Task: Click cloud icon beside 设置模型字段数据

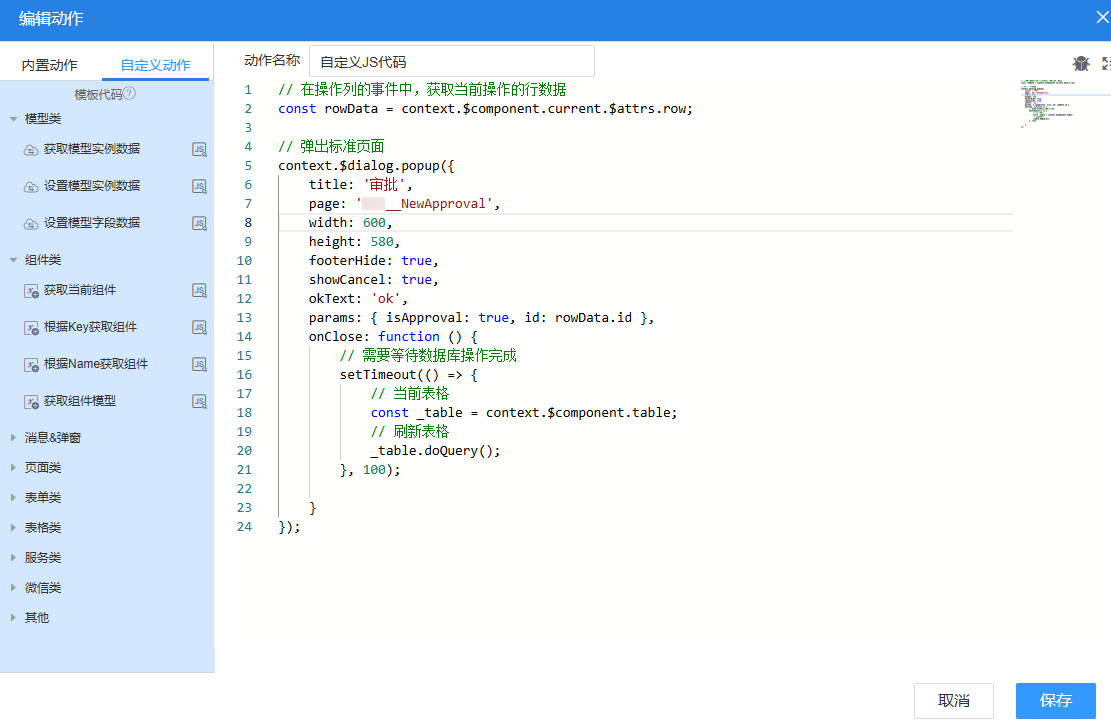Action: (x=31, y=223)
